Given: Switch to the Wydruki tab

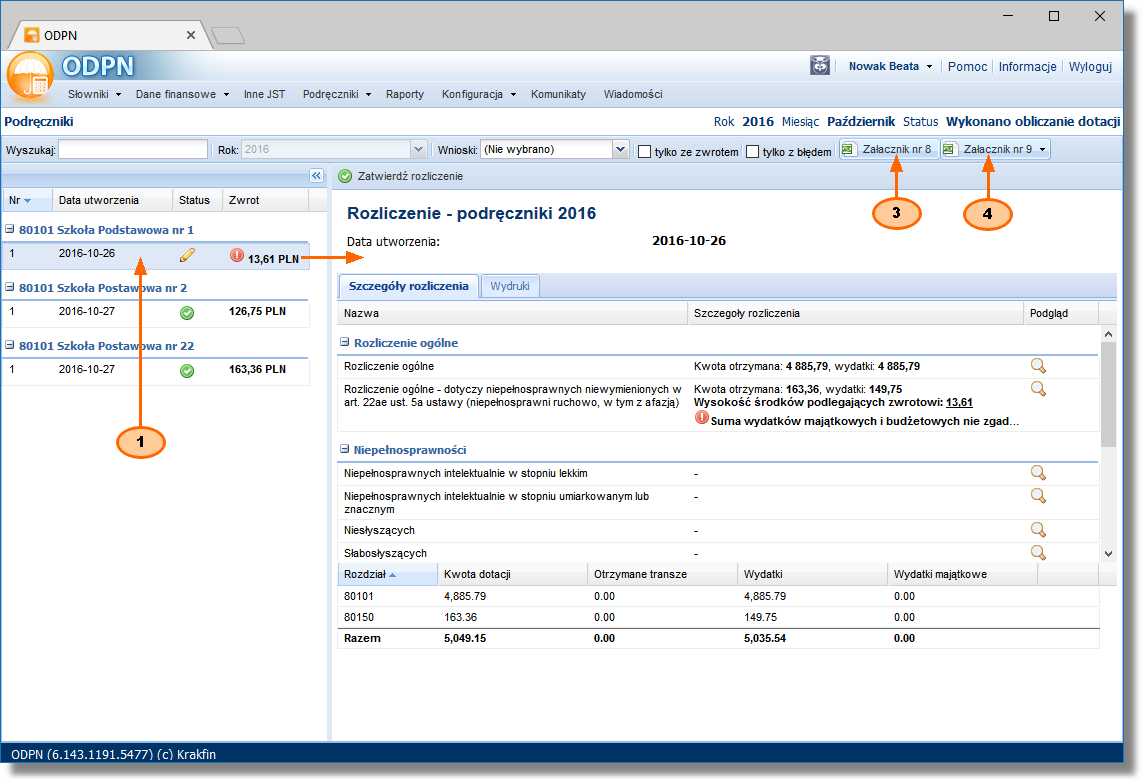Looking at the screenshot, I should (510, 286).
